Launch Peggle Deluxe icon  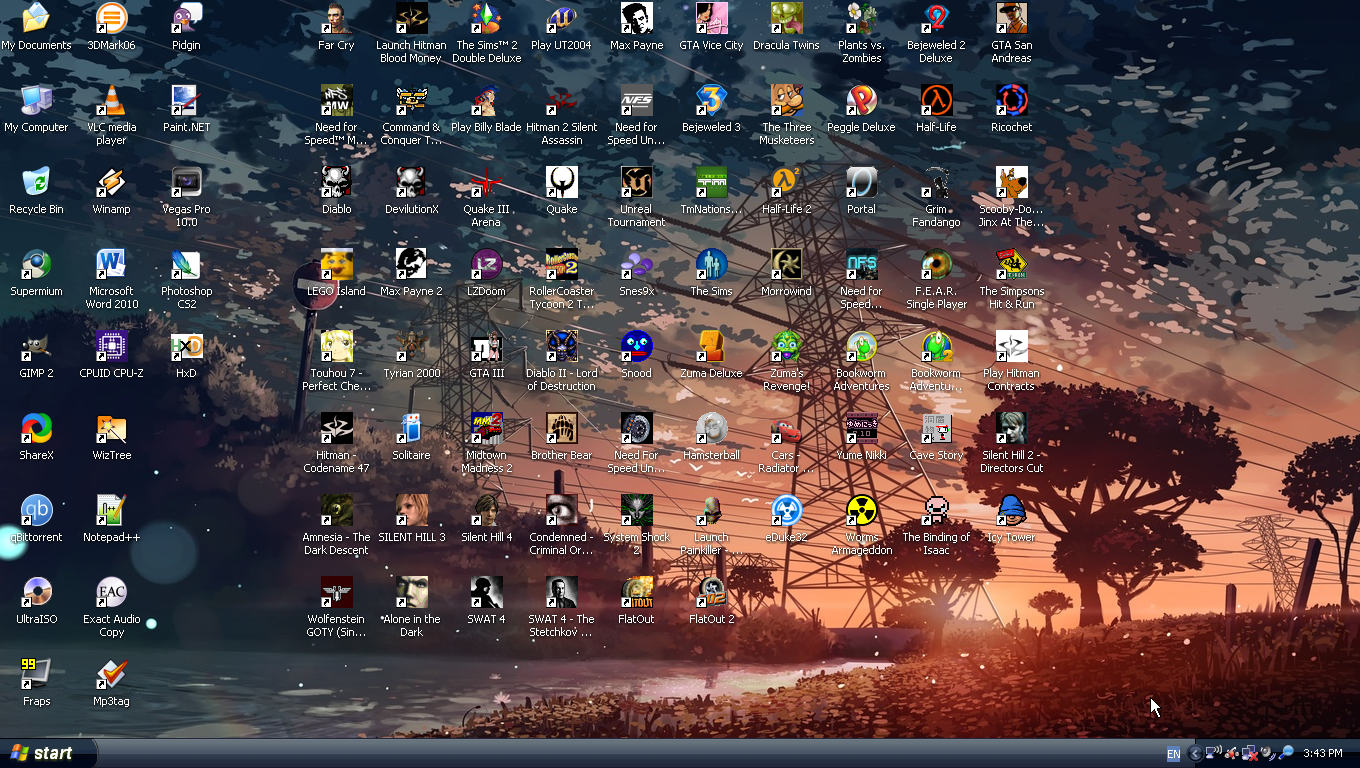click(861, 100)
